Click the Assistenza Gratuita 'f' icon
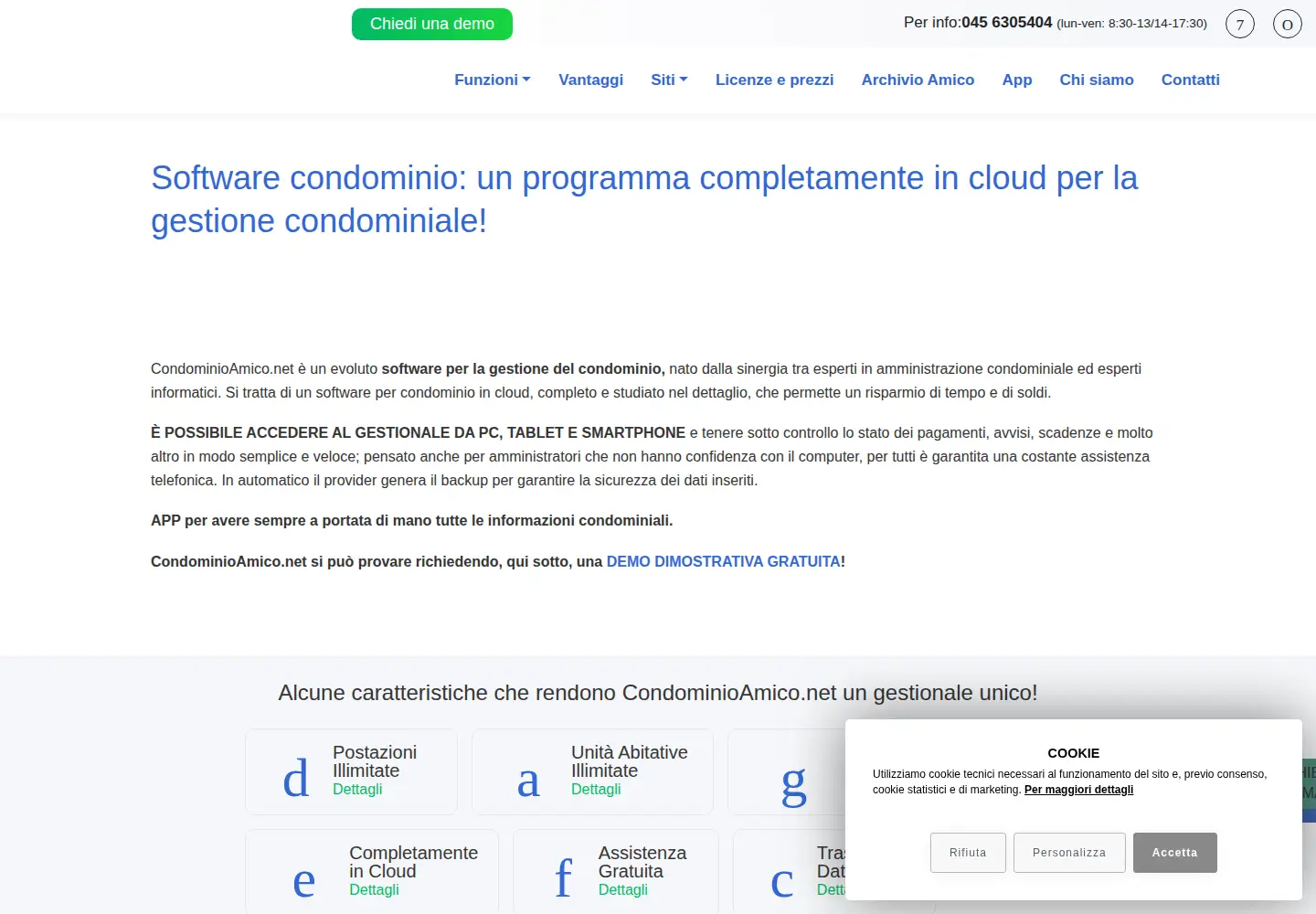 coord(564,878)
